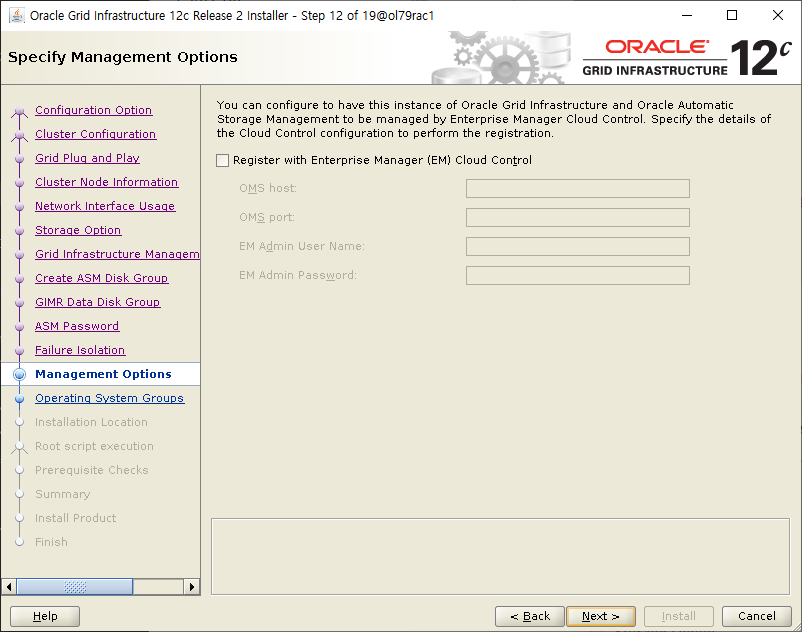Open GIMR Data Disk Group step
Screen dimensions: 802x632
98,302
